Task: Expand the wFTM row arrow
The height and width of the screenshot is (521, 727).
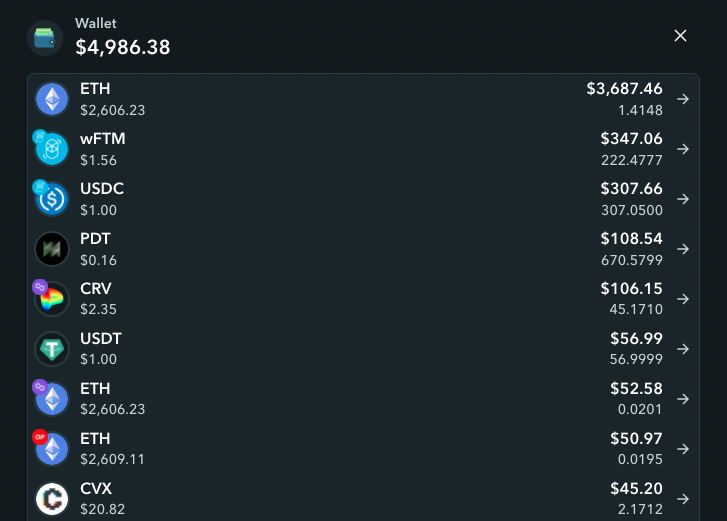Action: pyautogui.click(x=682, y=149)
